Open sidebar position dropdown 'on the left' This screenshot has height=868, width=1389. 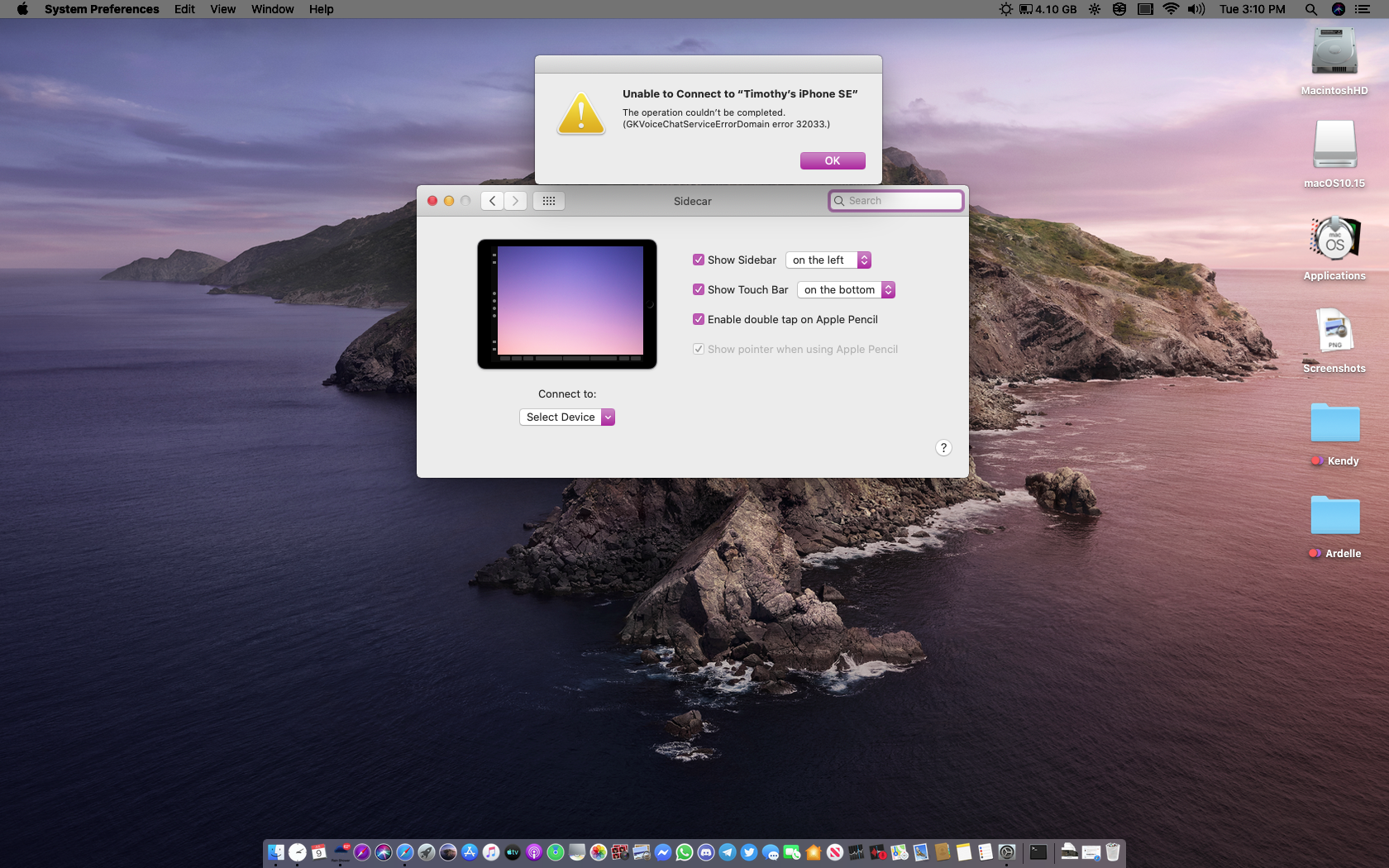pyautogui.click(x=828, y=260)
